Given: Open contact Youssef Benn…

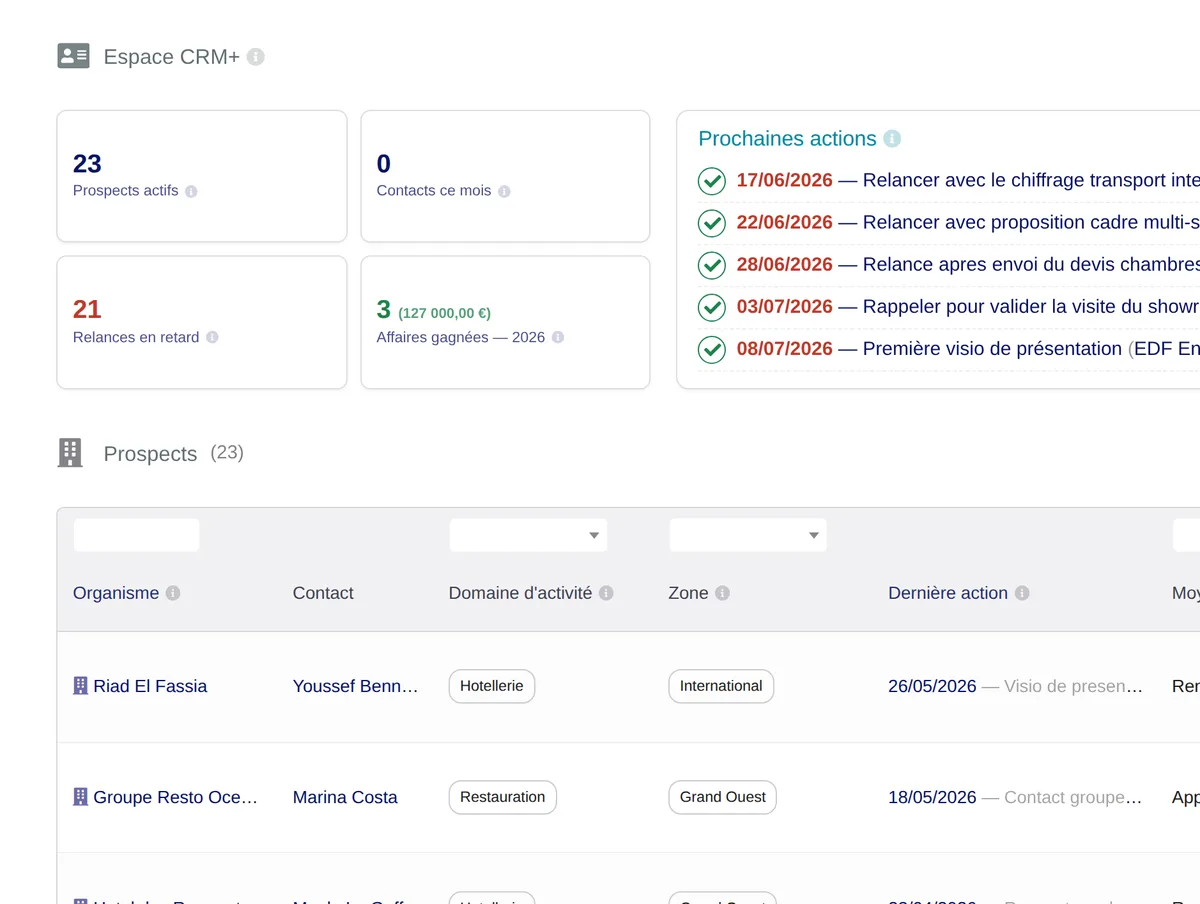Looking at the screenshot, I should (355, 686).
